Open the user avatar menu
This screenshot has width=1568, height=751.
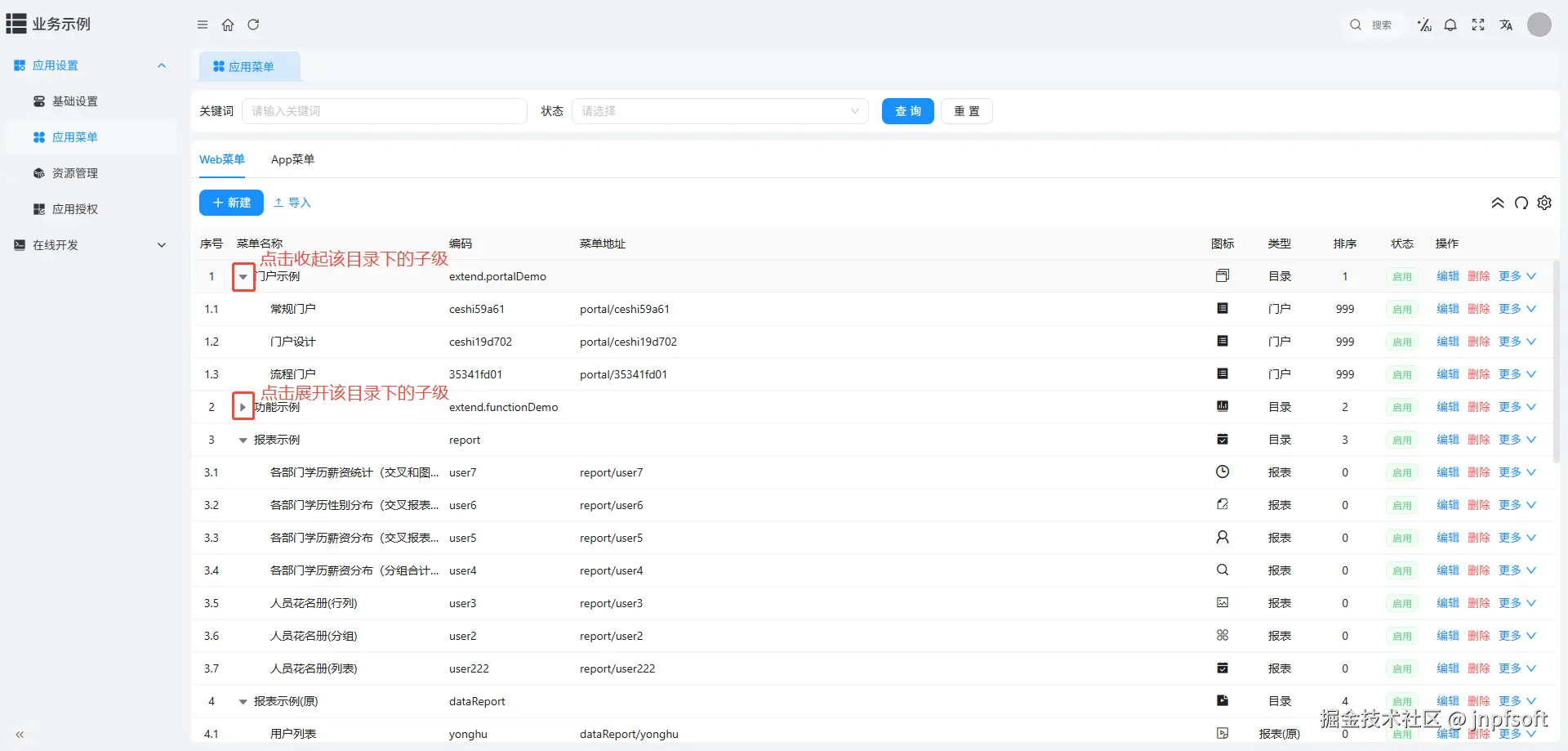point(1539,25)
